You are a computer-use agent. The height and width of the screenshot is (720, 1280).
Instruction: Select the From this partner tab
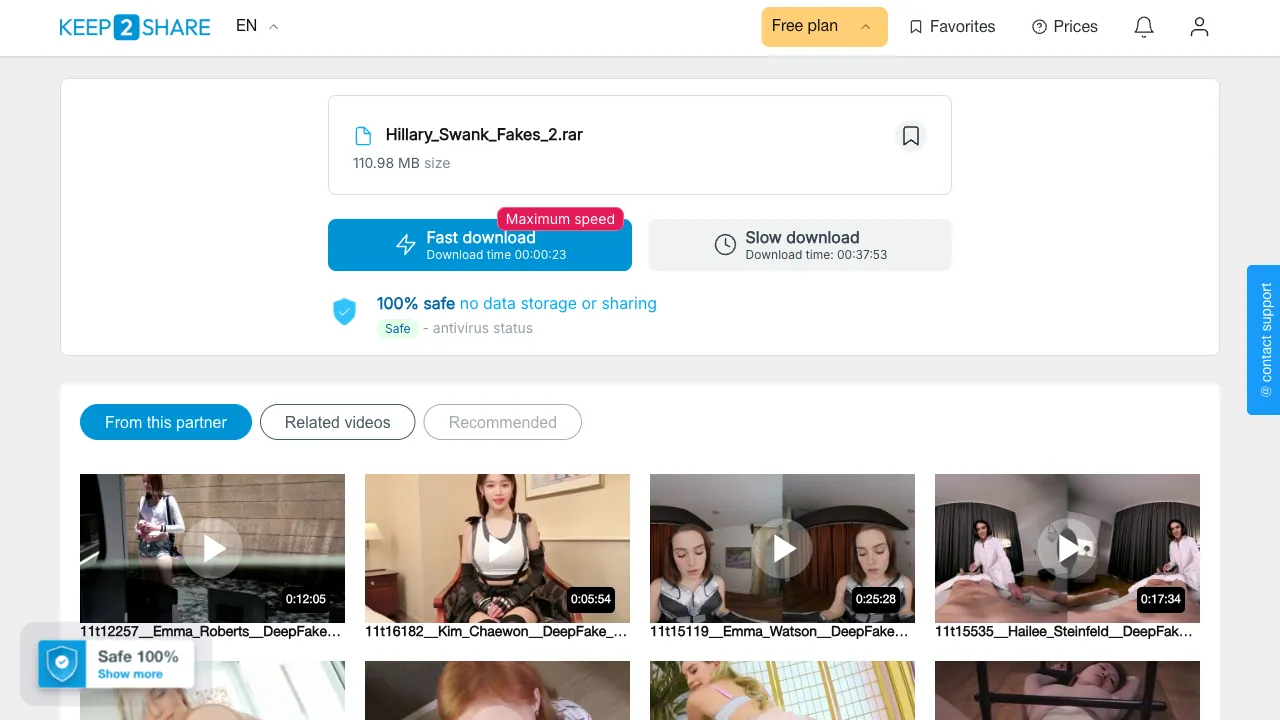[x=166, y=422]
